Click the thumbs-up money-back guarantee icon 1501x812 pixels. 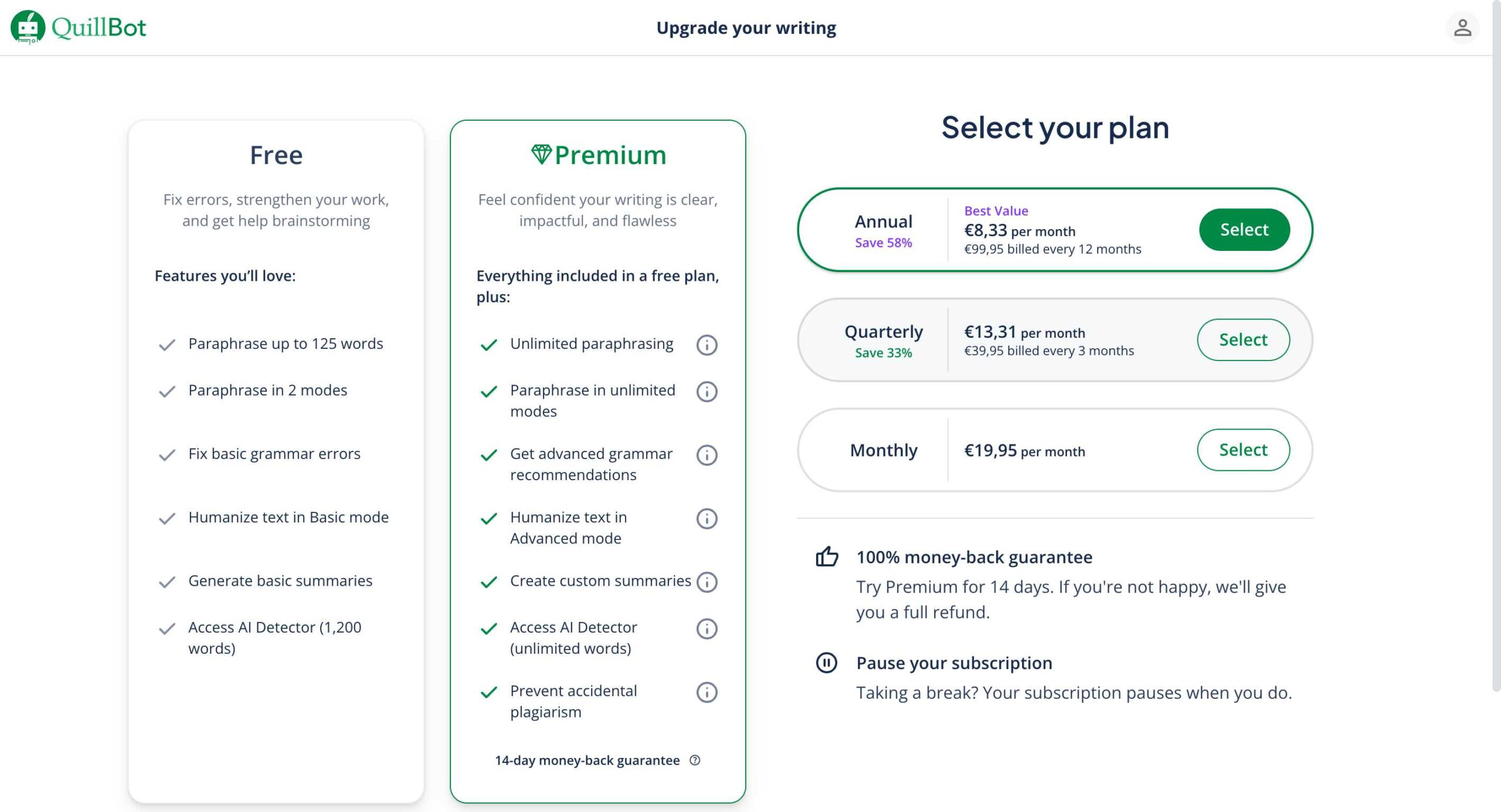pyautogui.click(x=827, y=556)
